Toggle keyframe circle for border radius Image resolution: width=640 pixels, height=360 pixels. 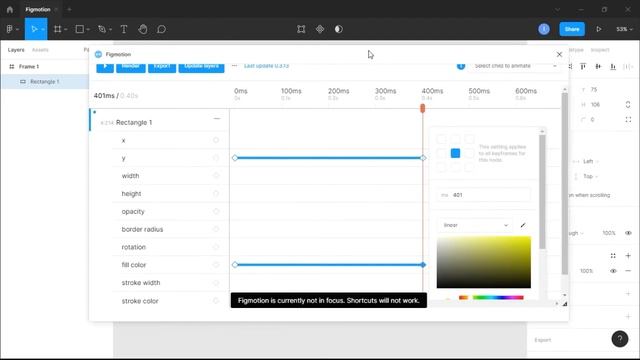point(216,229)
